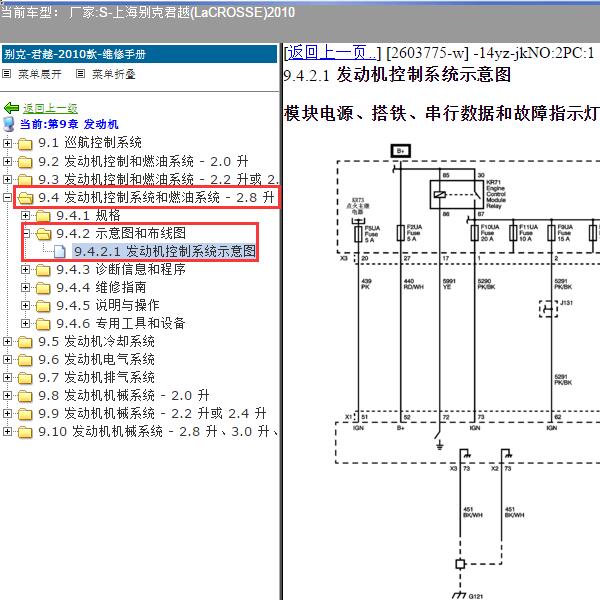This screenshot has width=600, height=600.
Task: Click folder icon for 9.8 发动机机械系统
Action: [25, 396]
